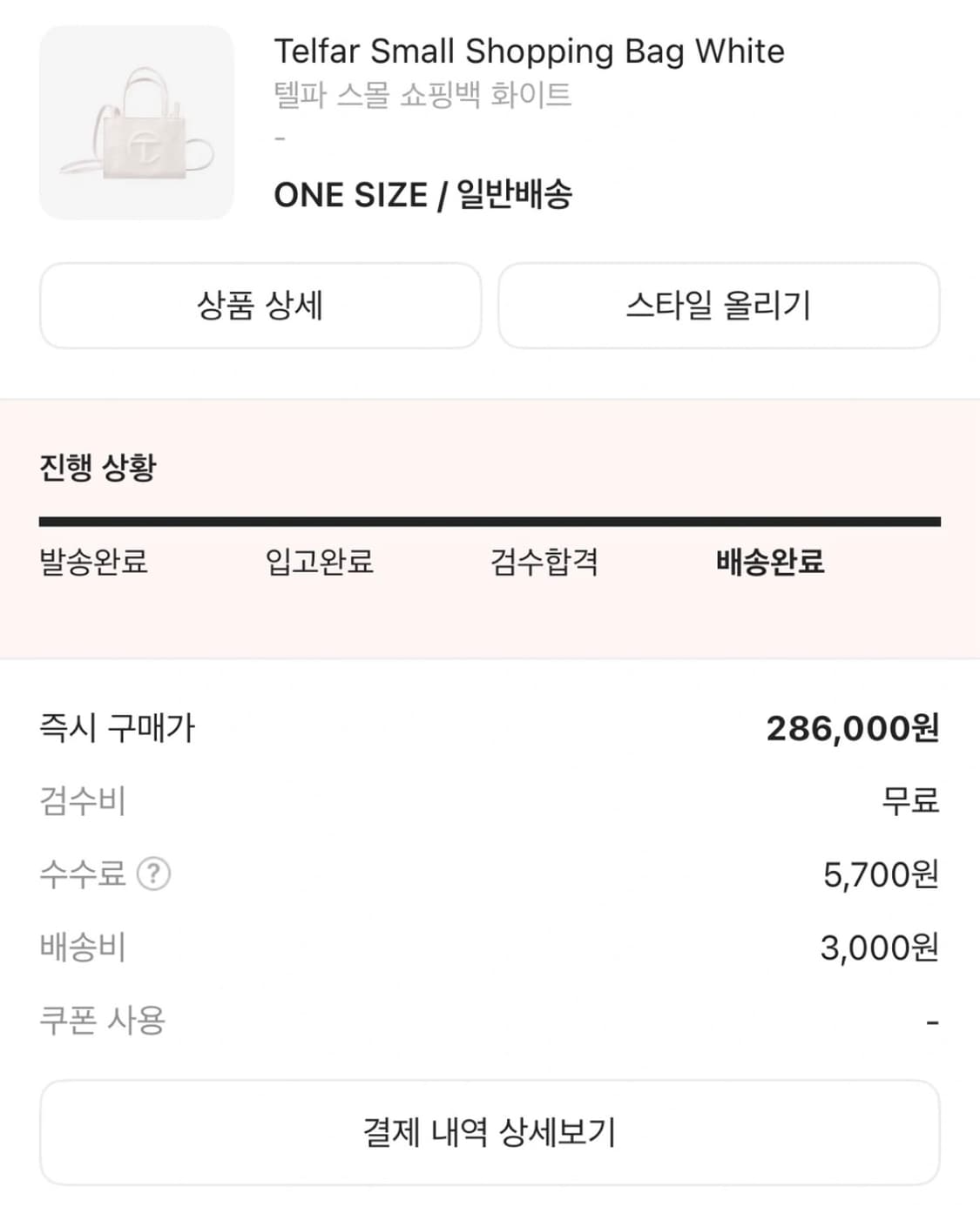
Task: Tap the 검수합격 progress step
Action: click(544, 562)
